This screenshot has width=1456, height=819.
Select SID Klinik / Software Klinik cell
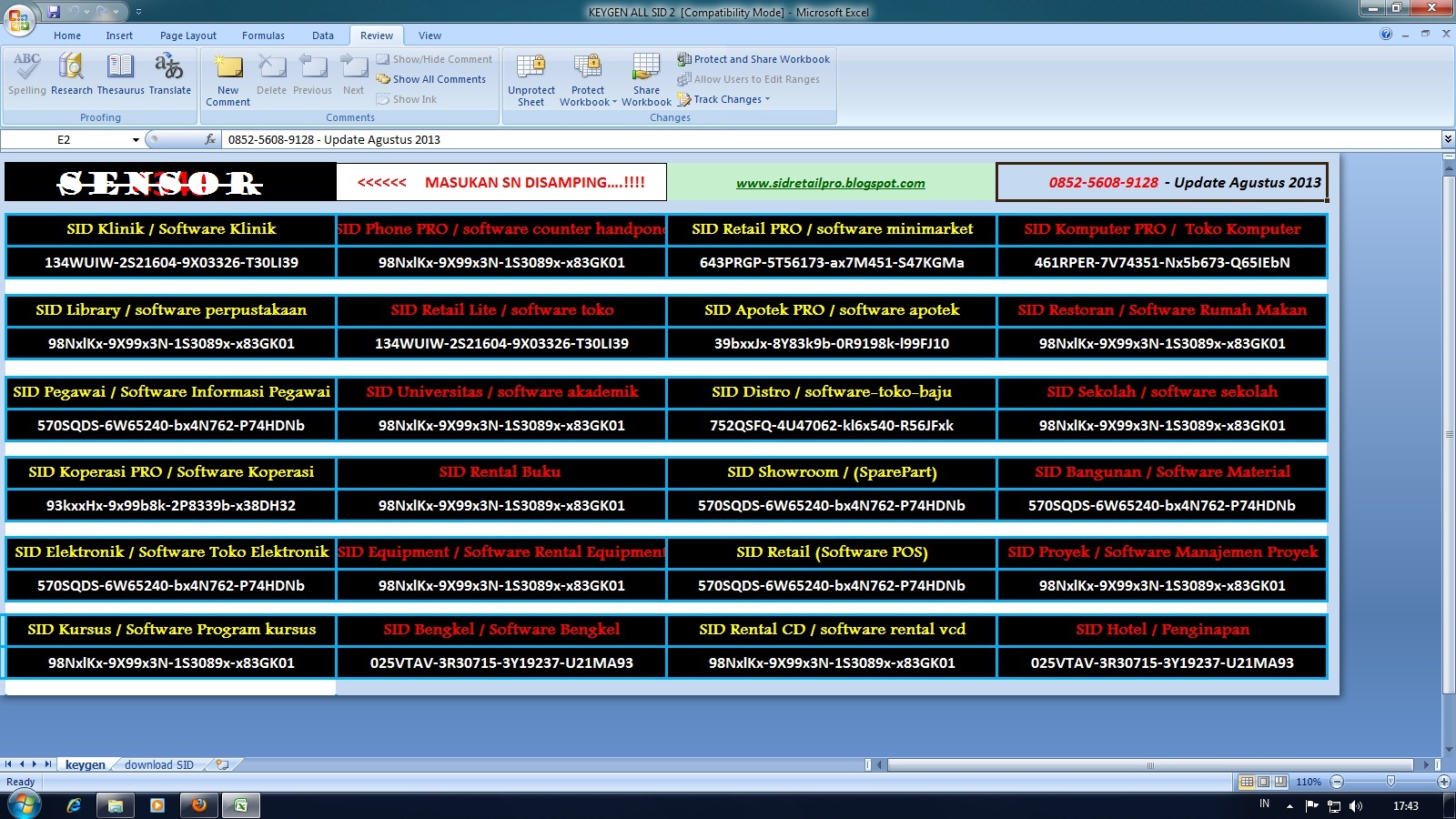(171, 229)
